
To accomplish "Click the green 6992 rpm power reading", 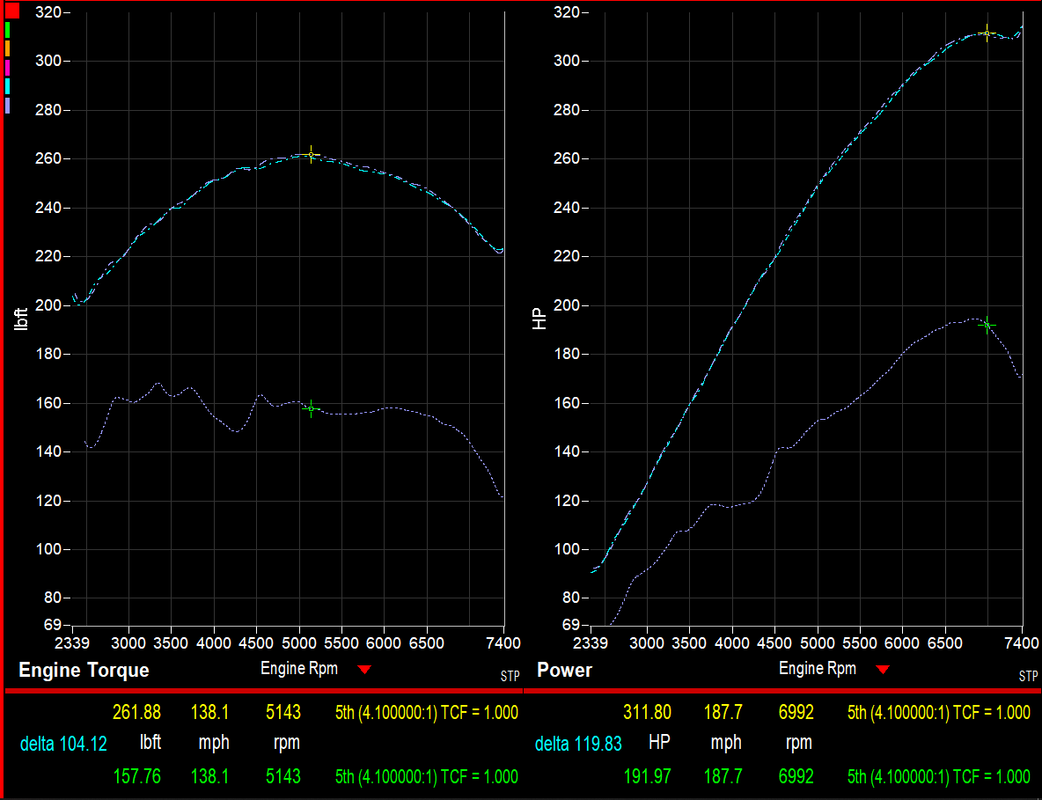I will [795, 775].
